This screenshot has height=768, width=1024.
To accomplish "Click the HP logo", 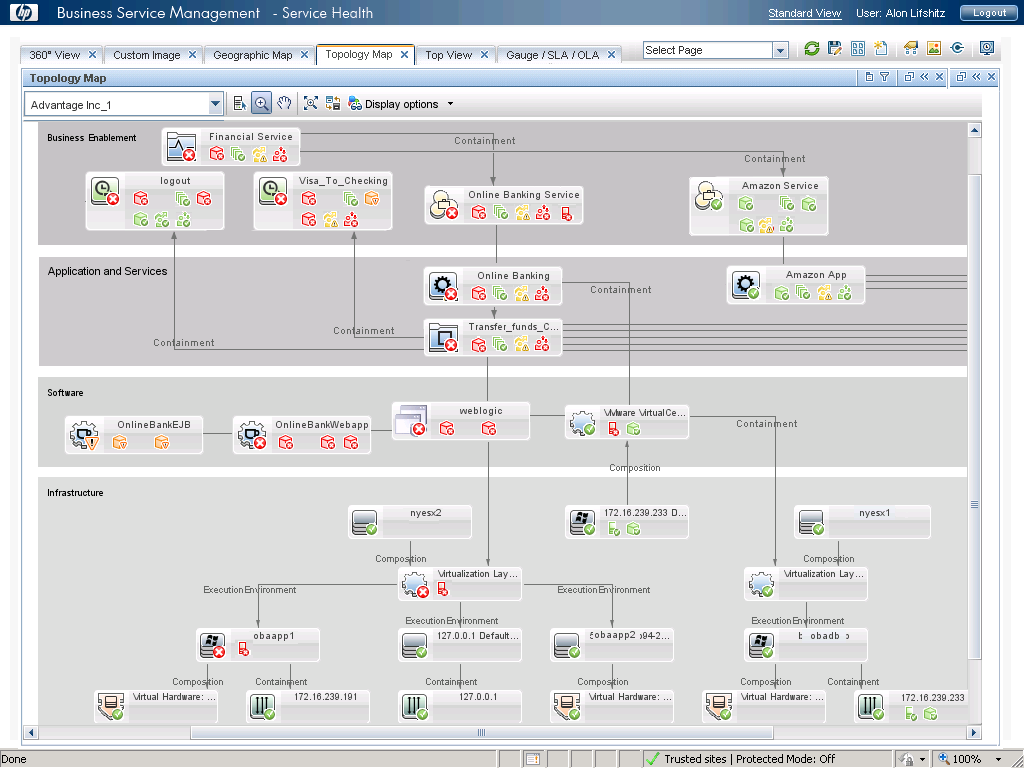I will [x=24, y=12].
